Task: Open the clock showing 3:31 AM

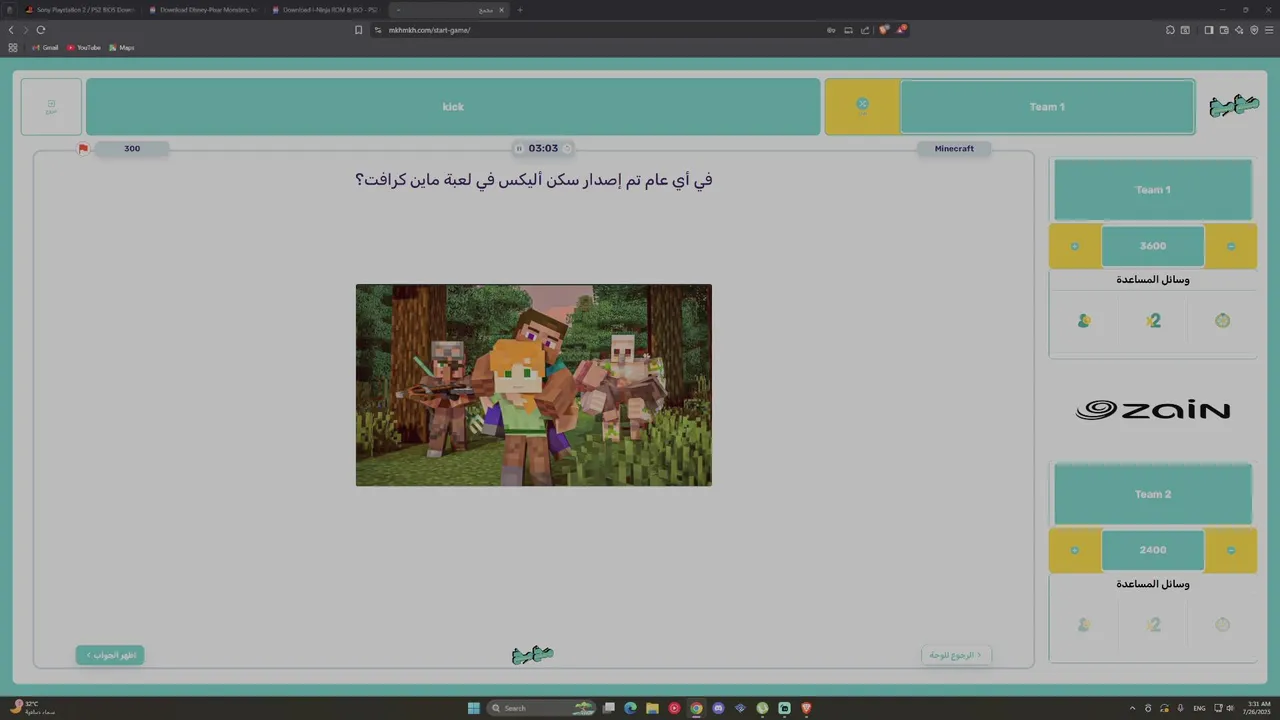Action: coord(1258,708)
